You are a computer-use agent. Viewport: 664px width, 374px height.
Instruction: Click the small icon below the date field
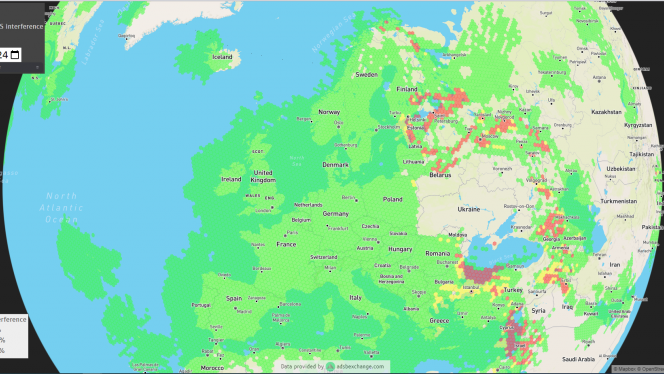(37, 67)
